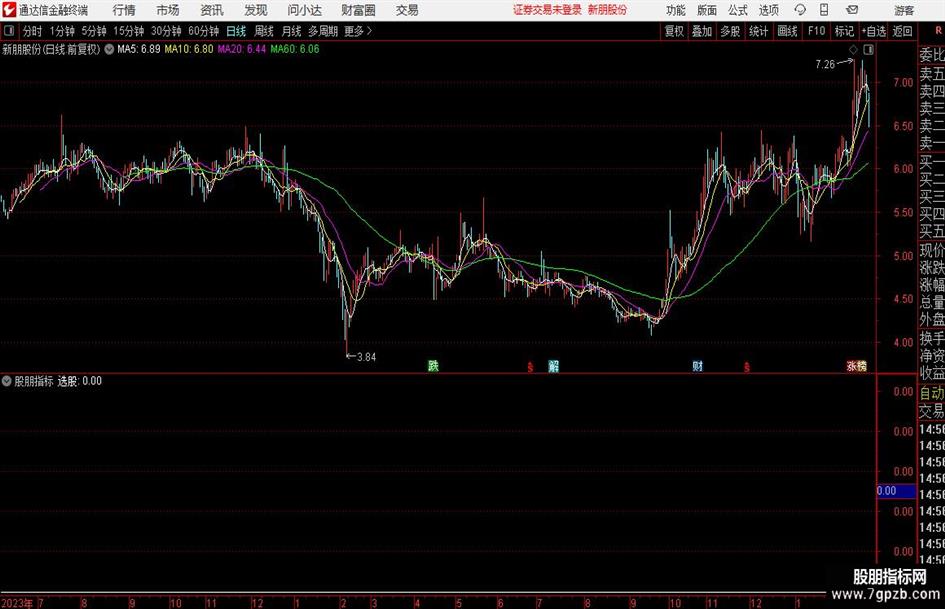The height and width of the screenshot is (609, 945).
Task: Open the 选项 menu
Action: tap(768, 10)
